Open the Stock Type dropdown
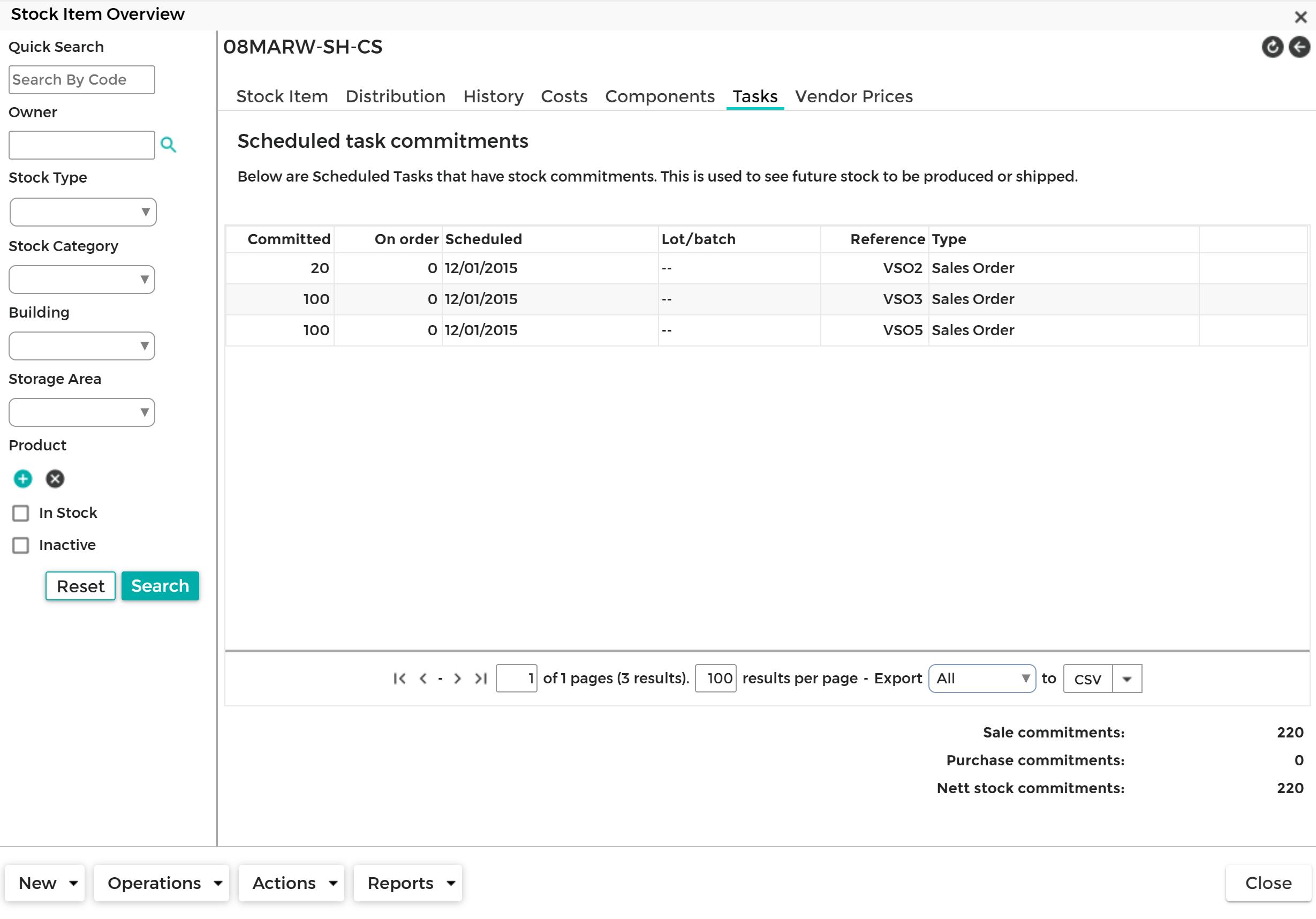The image size is (1316, 919). [x=82, y=212]
